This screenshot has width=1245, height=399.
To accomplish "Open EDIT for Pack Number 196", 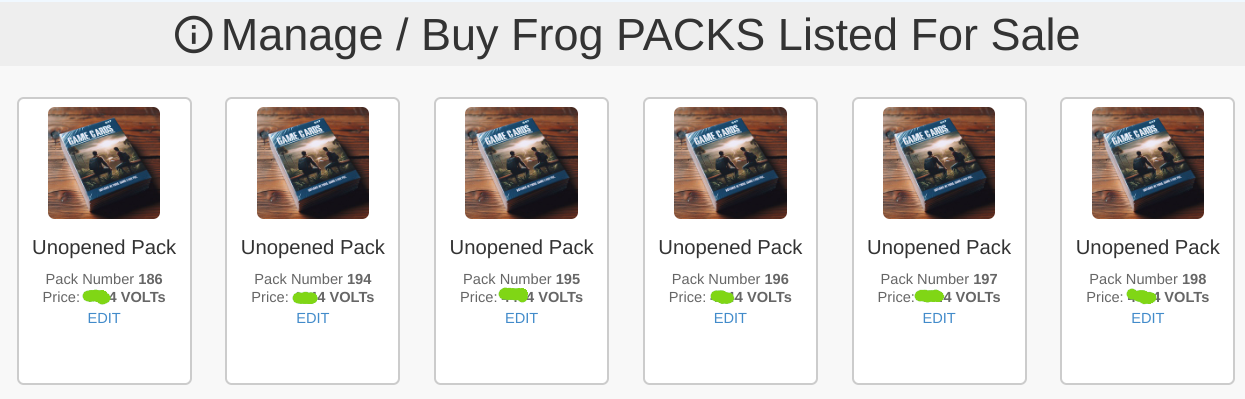I will [730, 318].
